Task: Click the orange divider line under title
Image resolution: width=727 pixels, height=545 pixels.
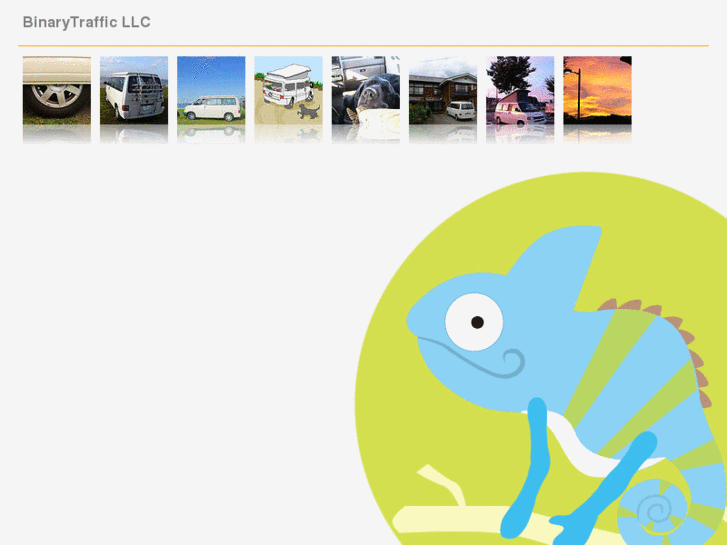Action: tap(364, 46)
